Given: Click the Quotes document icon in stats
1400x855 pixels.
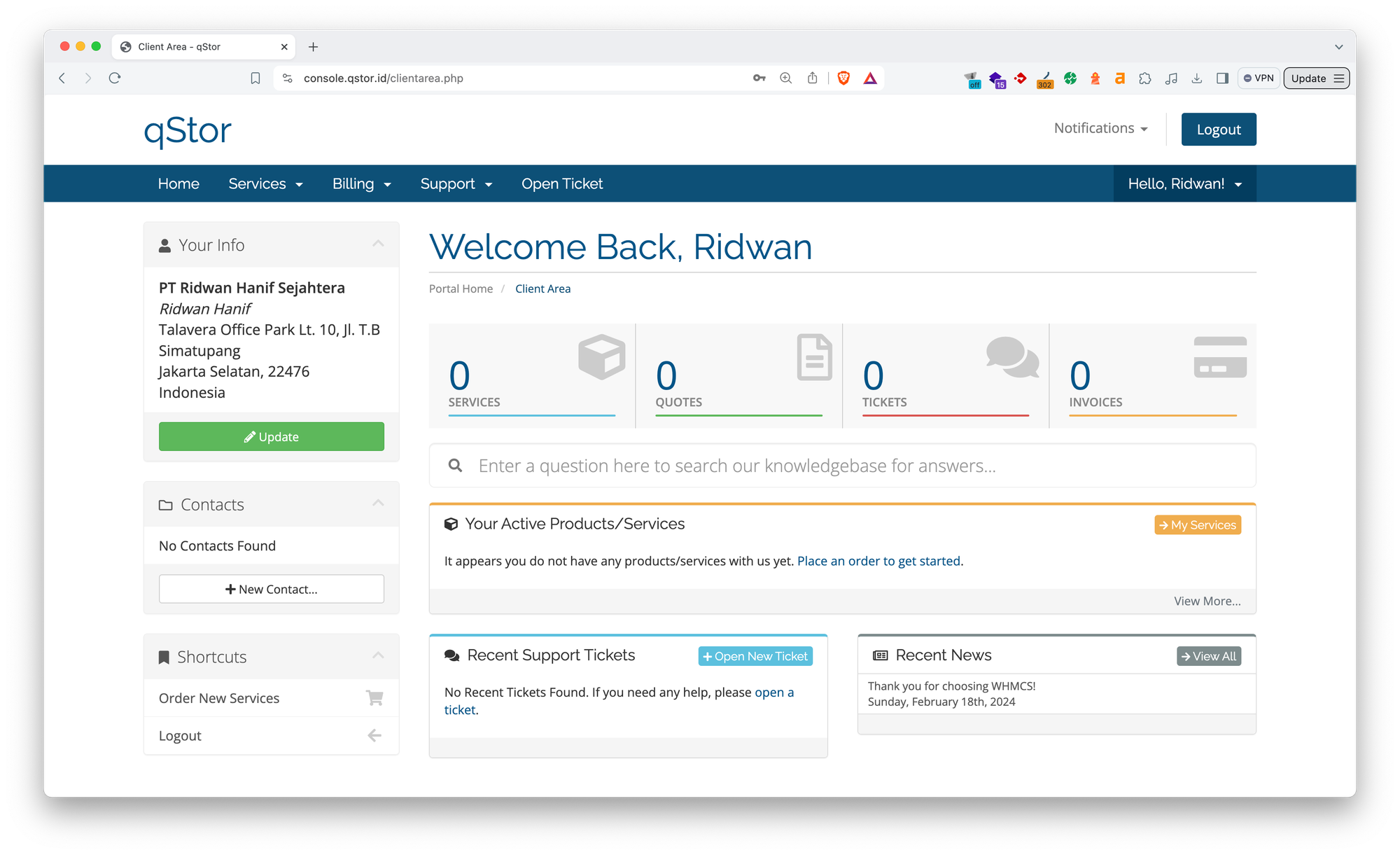Looking at the screenshot, I should [815, 357].
